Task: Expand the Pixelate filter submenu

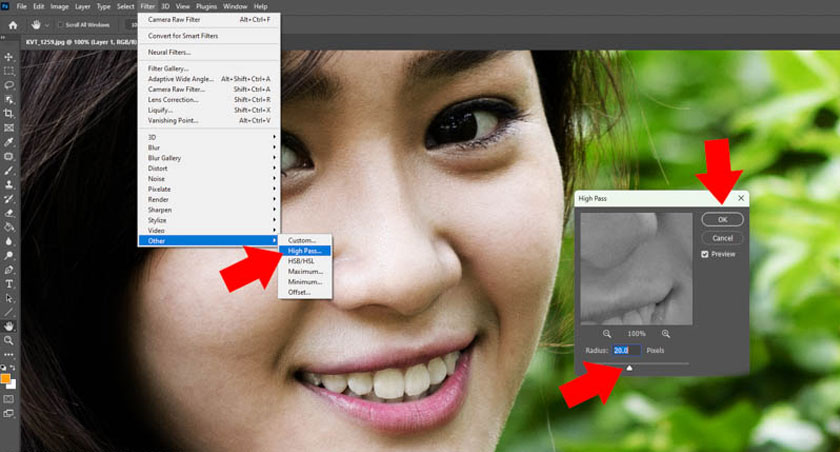Action: pos(208,189)
